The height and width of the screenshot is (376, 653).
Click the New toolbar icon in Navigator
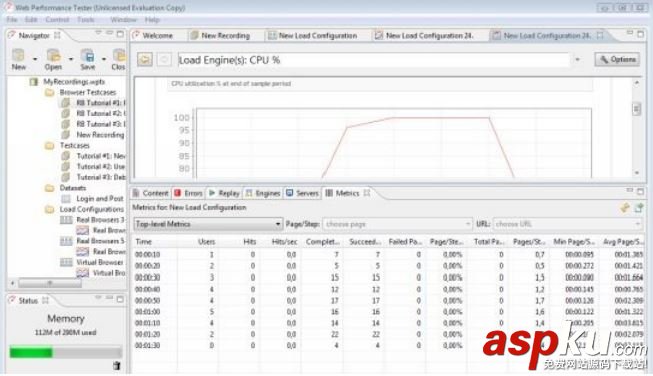[x=18, y=56]
